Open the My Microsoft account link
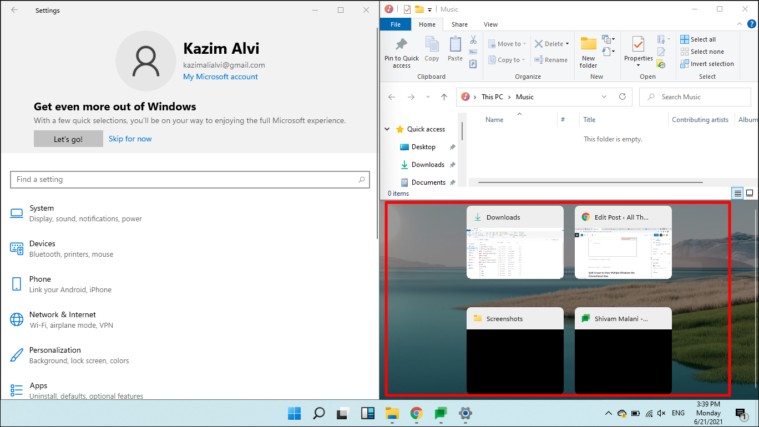 coord(220,76)
